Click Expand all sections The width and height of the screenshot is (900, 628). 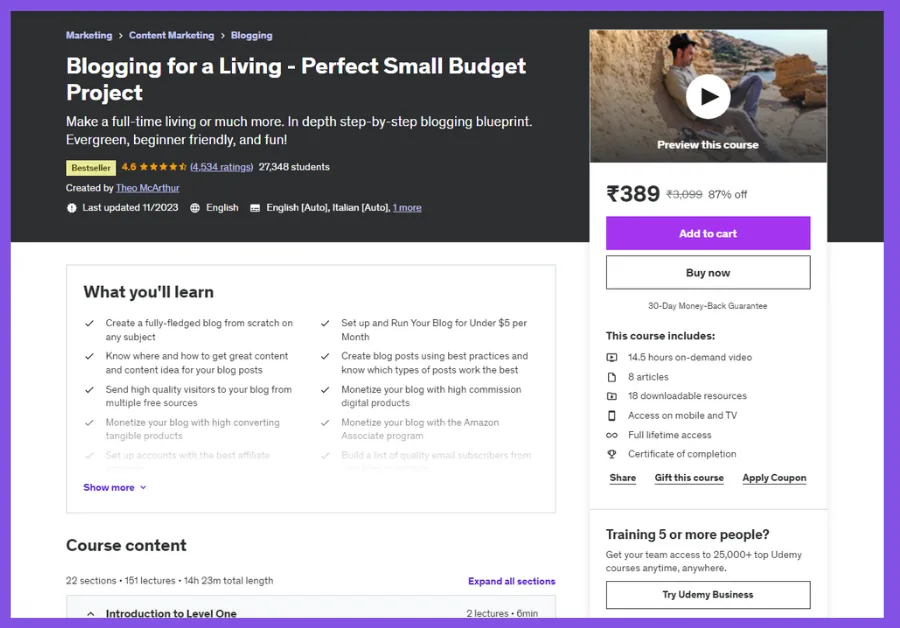click(511, 581)
